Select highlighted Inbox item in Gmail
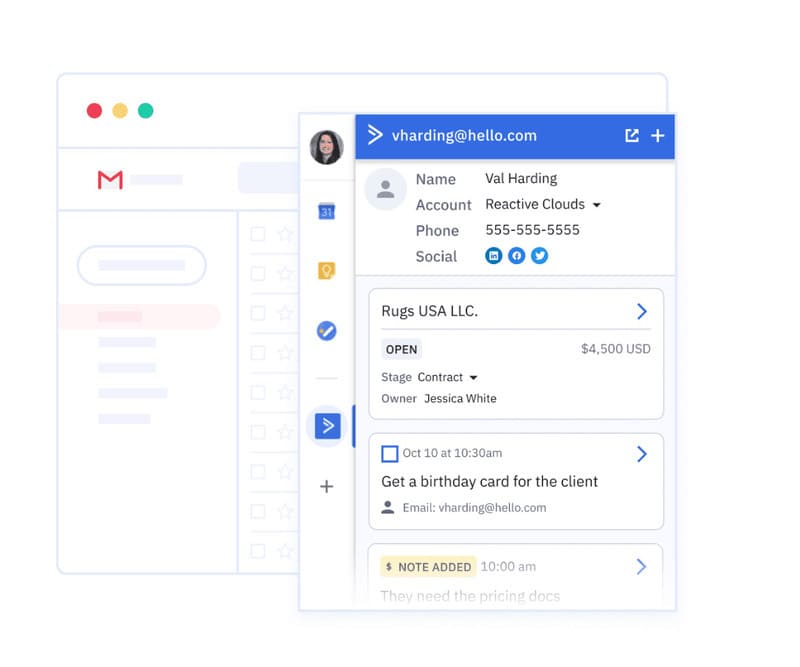The width and height of the screenshot is (800, 667). pos(140,316)
